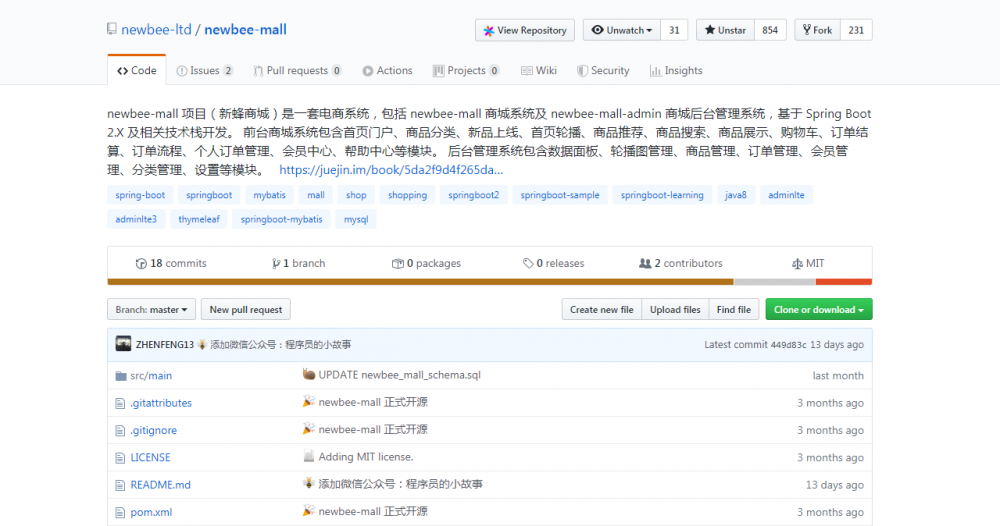1000x526 pixels.
Task: Select the shop topic tag
Action: [x=356, y=195]
